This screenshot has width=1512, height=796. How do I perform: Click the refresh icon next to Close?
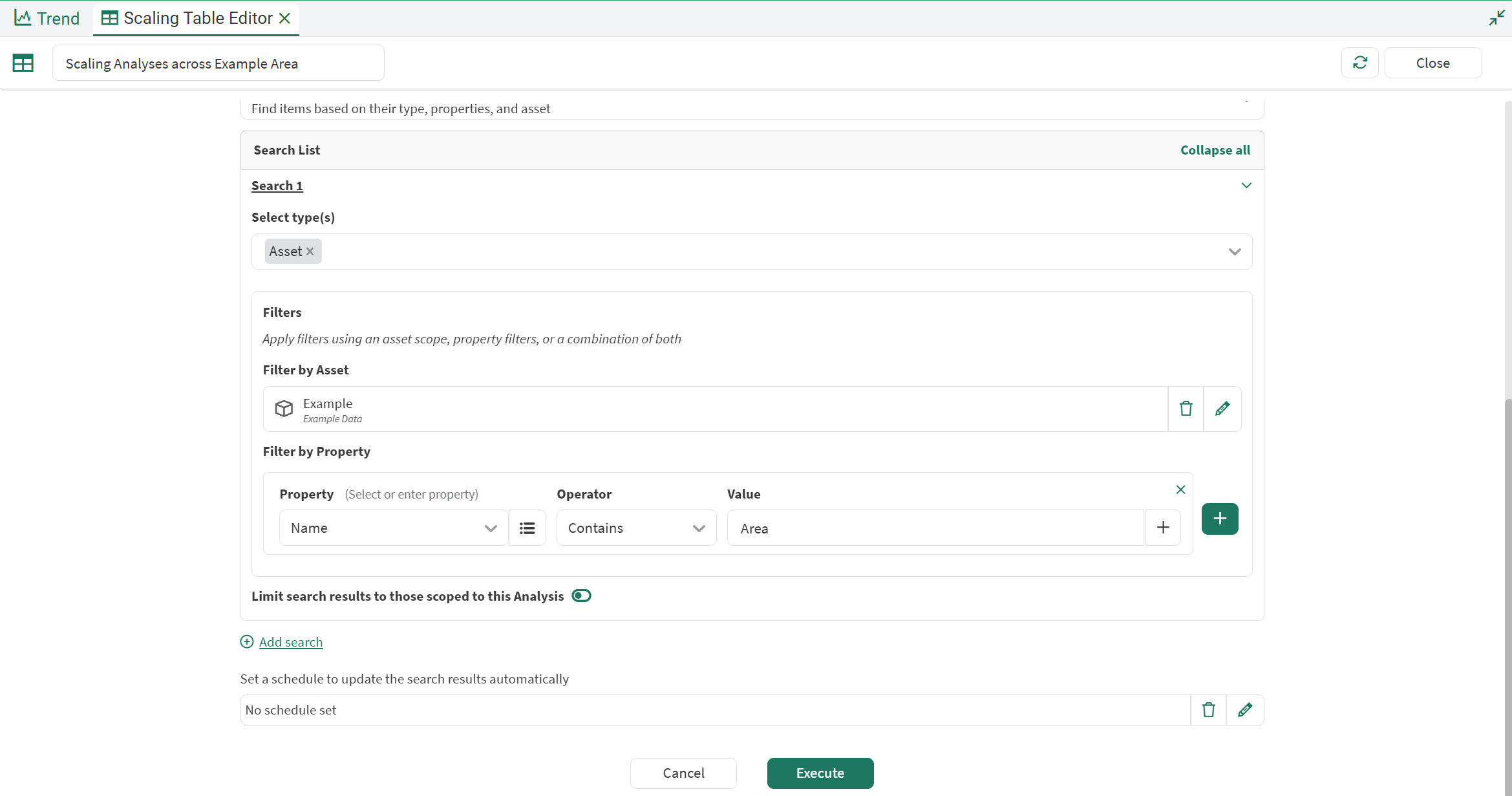[x=1359, y=63]
